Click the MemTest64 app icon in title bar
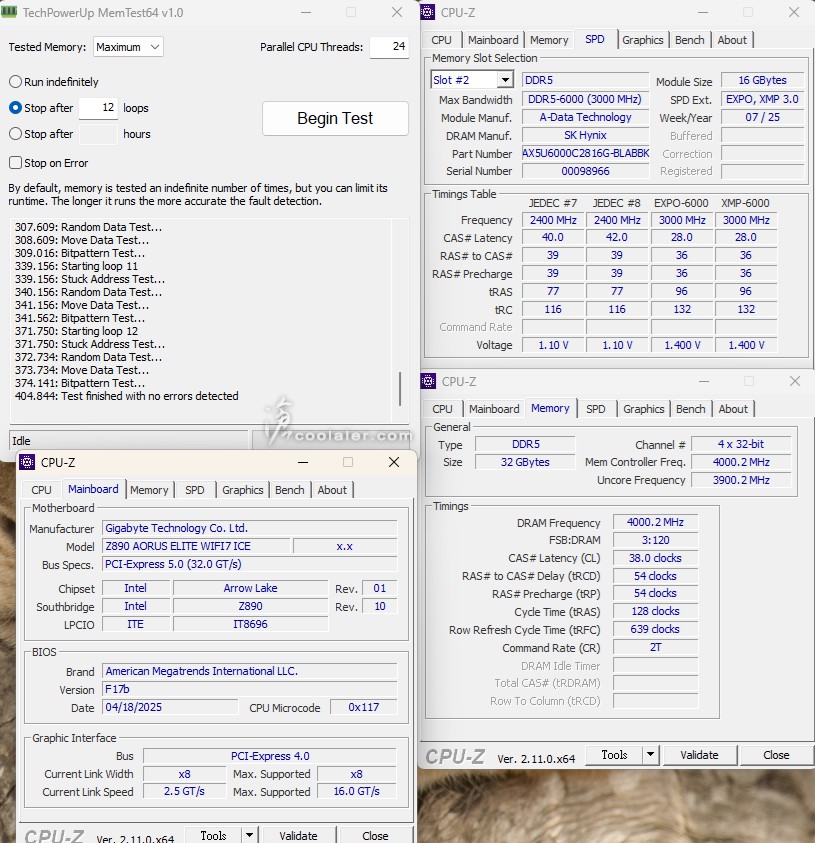 (x=9, y=11)
